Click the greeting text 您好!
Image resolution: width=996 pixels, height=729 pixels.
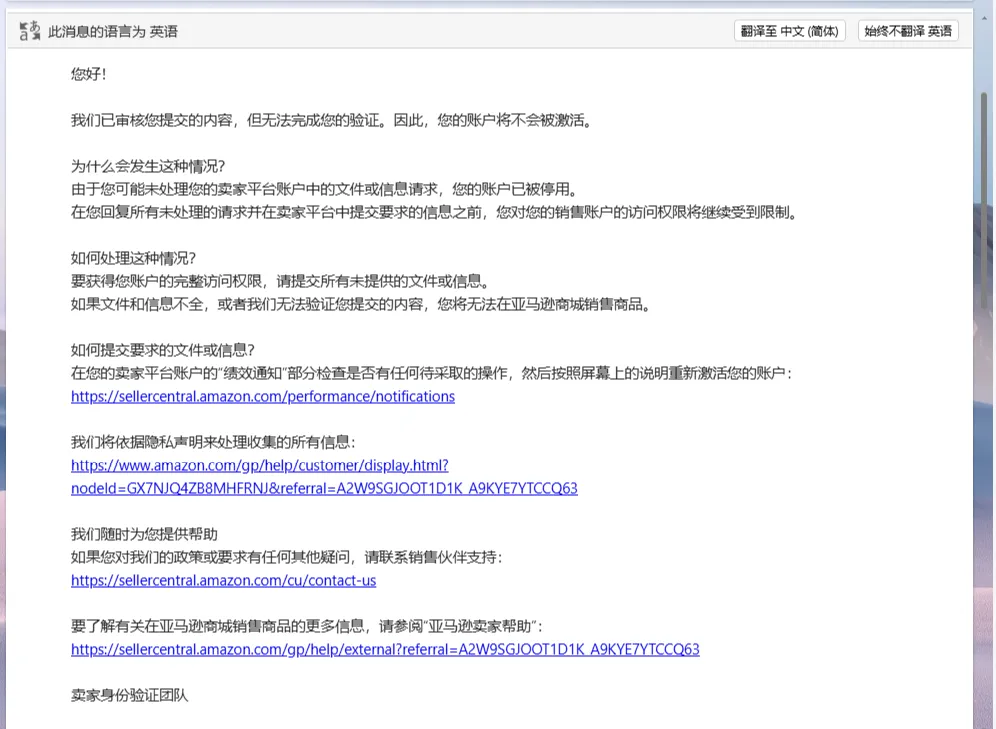[88, 74]
